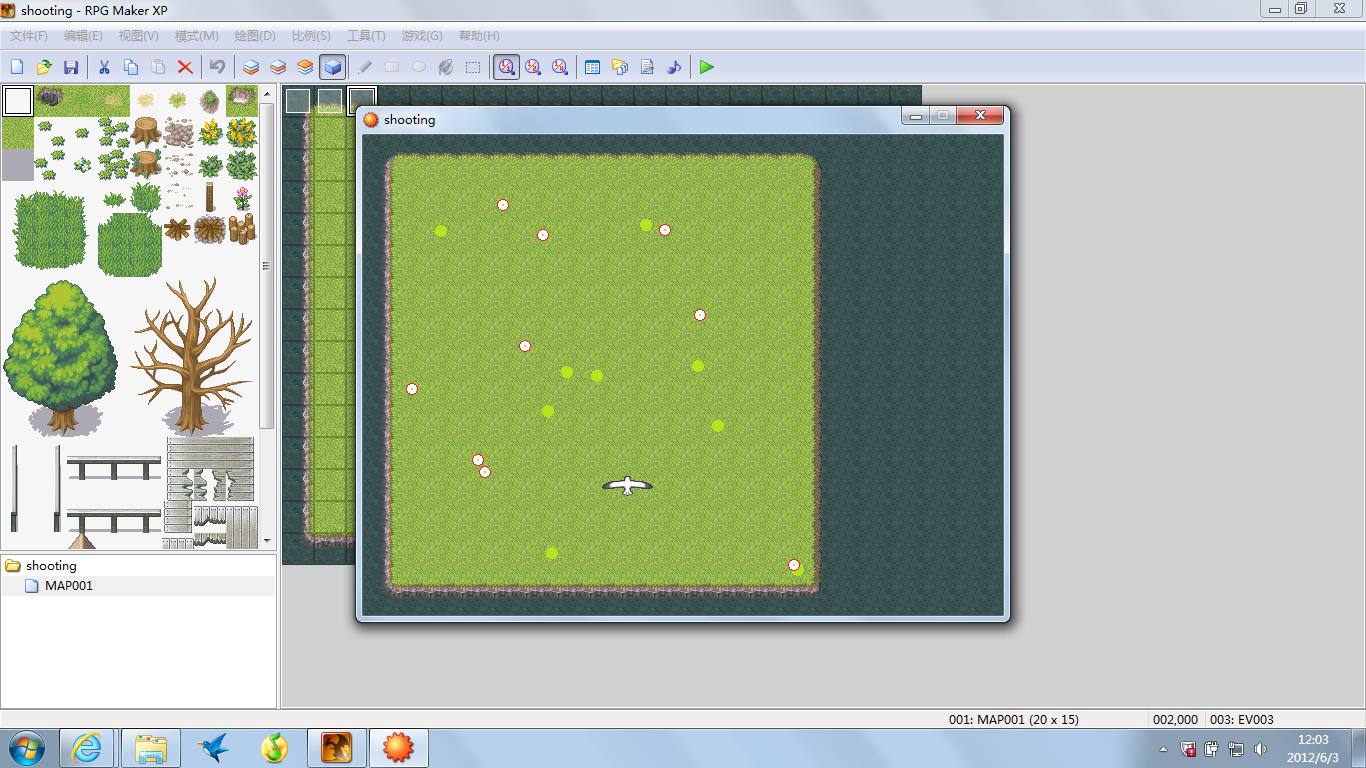The width and height of the screenshot is (1366, 768).
Task: Select the third map layer icon
Action: tap(305, 67)
